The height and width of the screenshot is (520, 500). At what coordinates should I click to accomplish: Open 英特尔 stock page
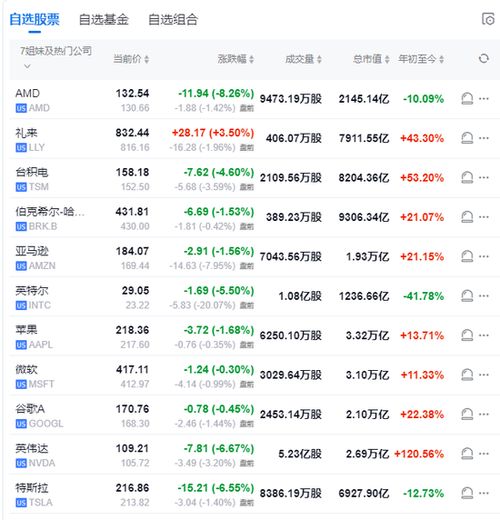coord(32,290)
